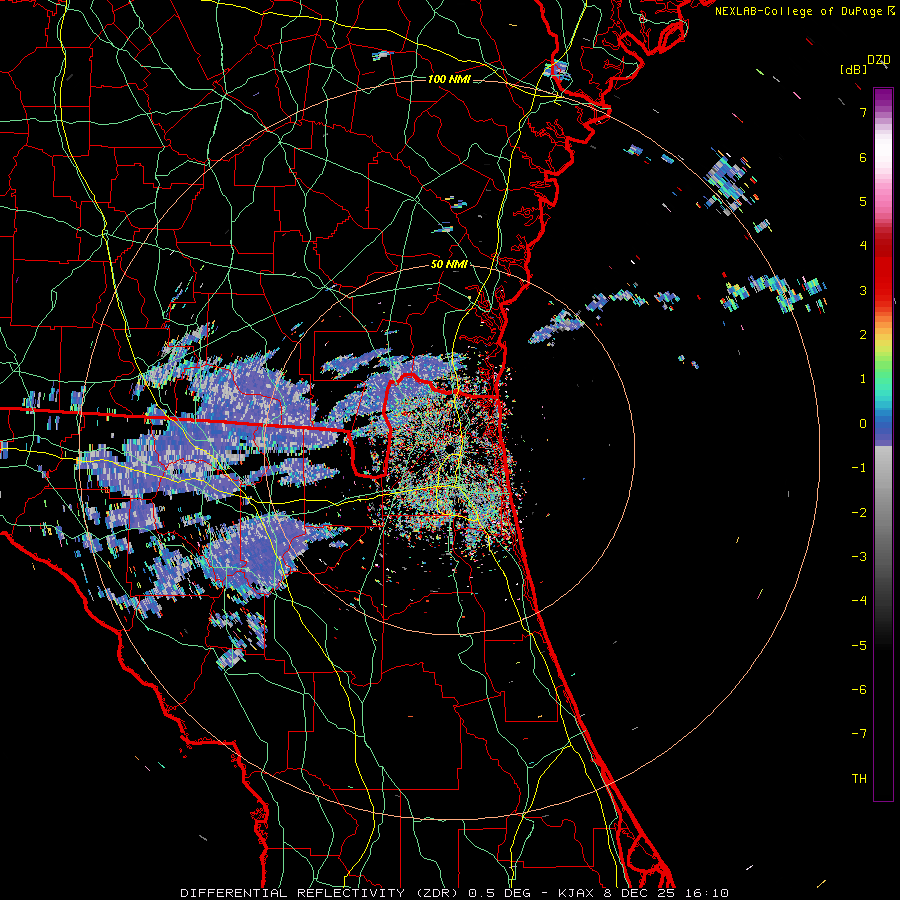Click the NEXLAB-College of DuPage label
Image resolution: width=900 pixels, height=900 pixels.
pos(799,11)
